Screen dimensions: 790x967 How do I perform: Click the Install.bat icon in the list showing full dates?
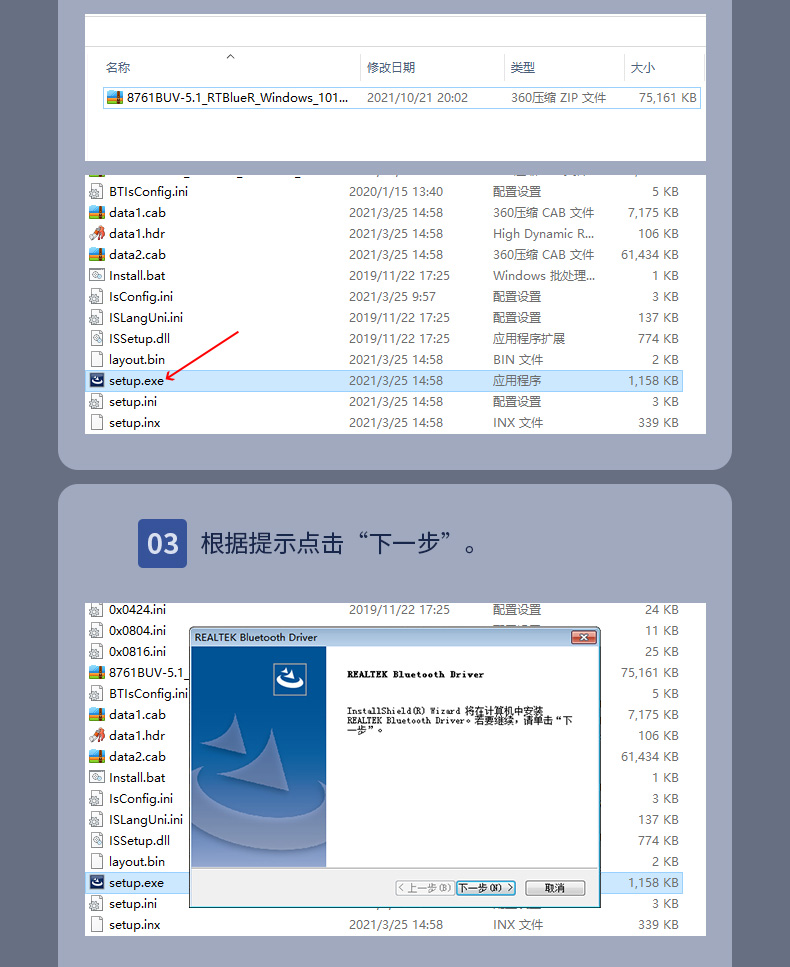pos(97,276)
